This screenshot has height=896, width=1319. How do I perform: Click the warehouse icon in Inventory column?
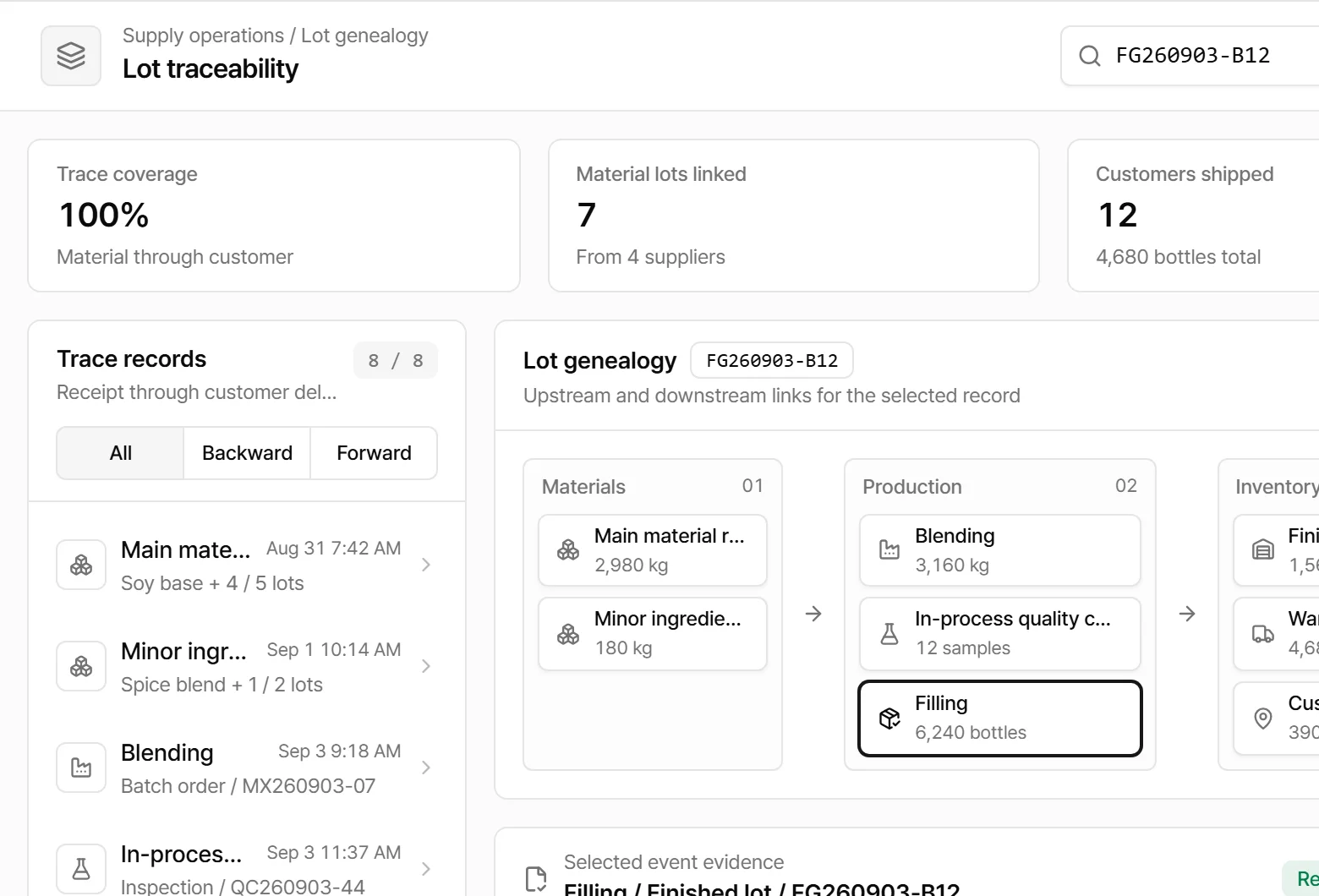click(x=1262, y=550)
